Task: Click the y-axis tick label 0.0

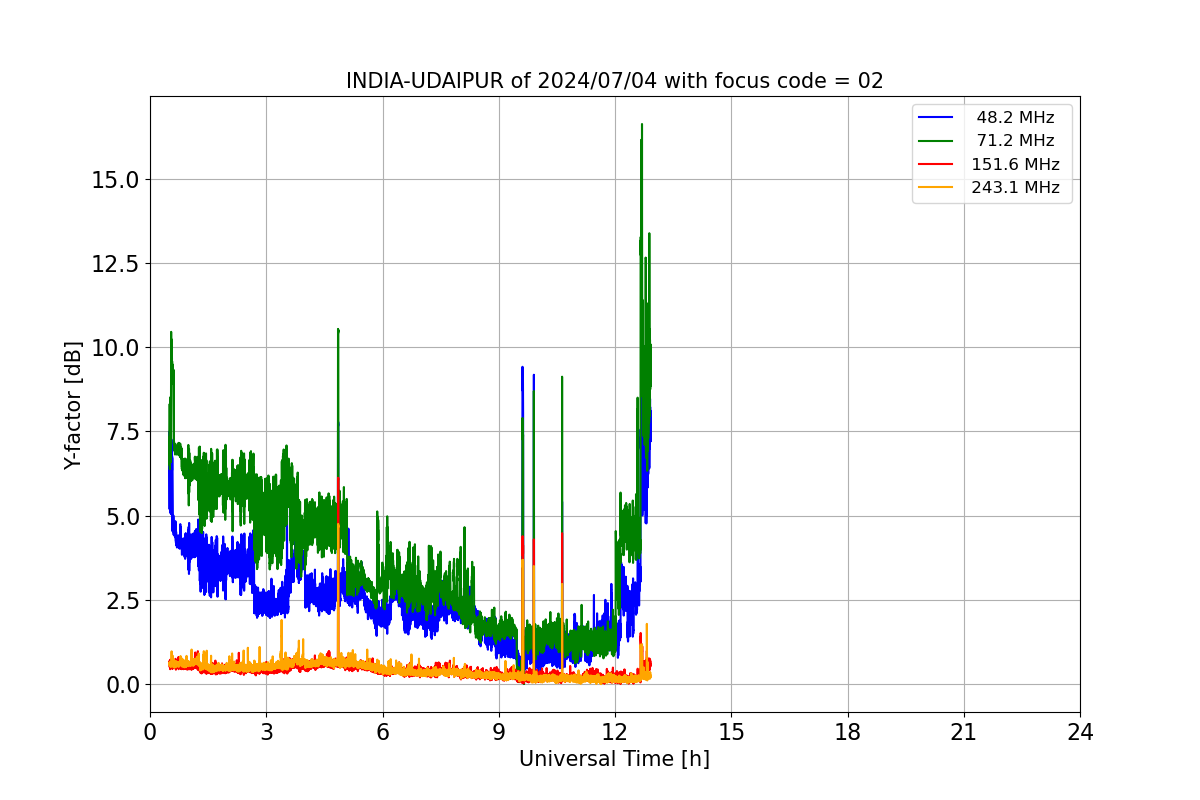Action: click(x=123, y=685)
